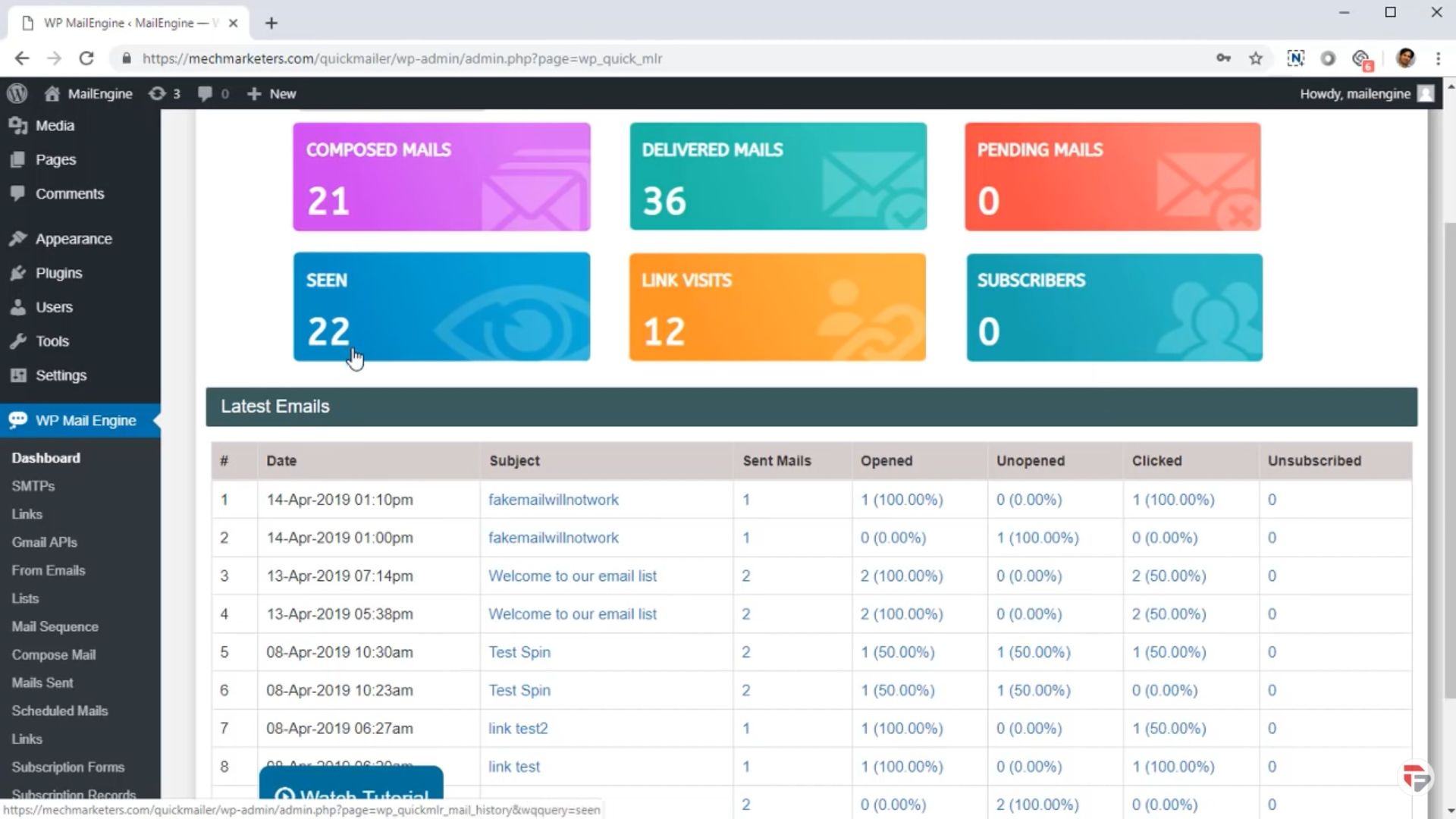
Task: Open the "+ New" admin bar menu
Action: tap(271, 93)
